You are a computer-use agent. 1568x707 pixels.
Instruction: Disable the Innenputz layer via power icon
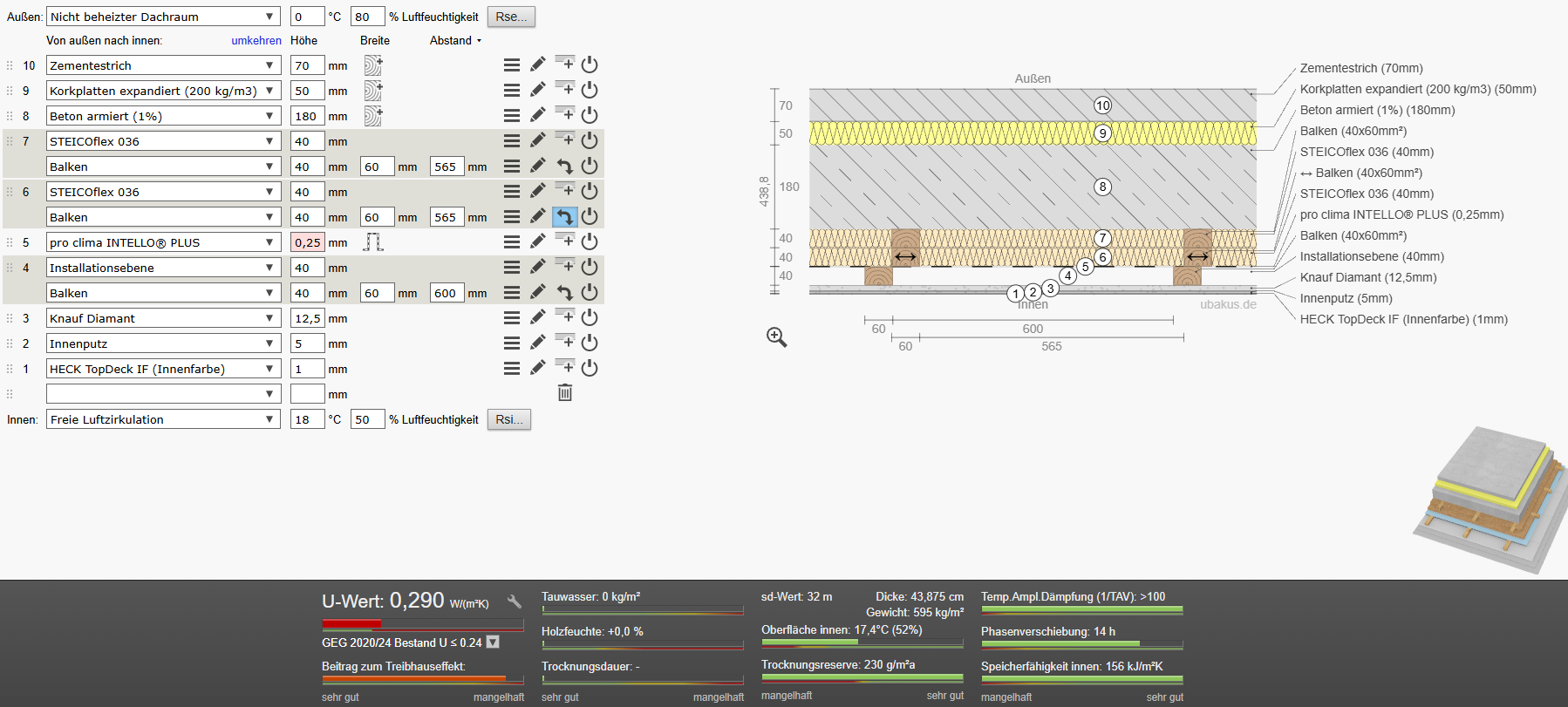tap(590, 343)
